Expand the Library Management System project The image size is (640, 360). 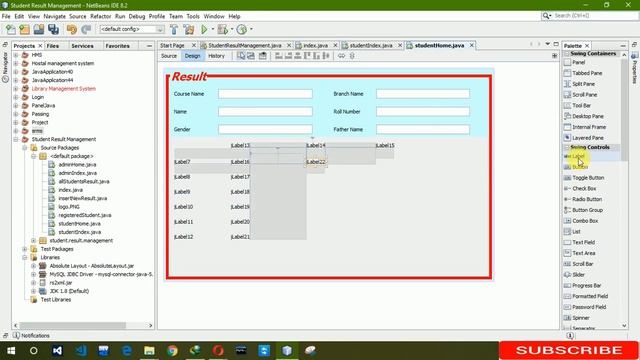tap(16, 89)
